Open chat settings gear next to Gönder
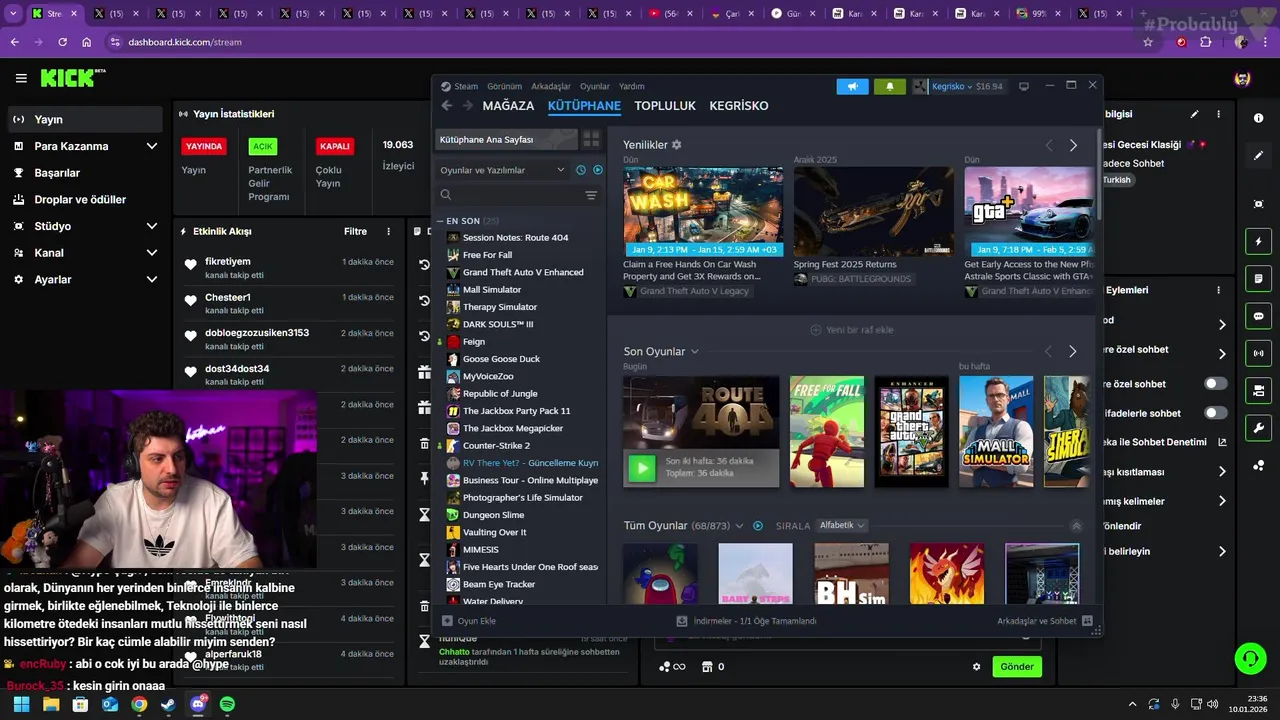This screenshot has height=720, width=1280. pos(977,667)
